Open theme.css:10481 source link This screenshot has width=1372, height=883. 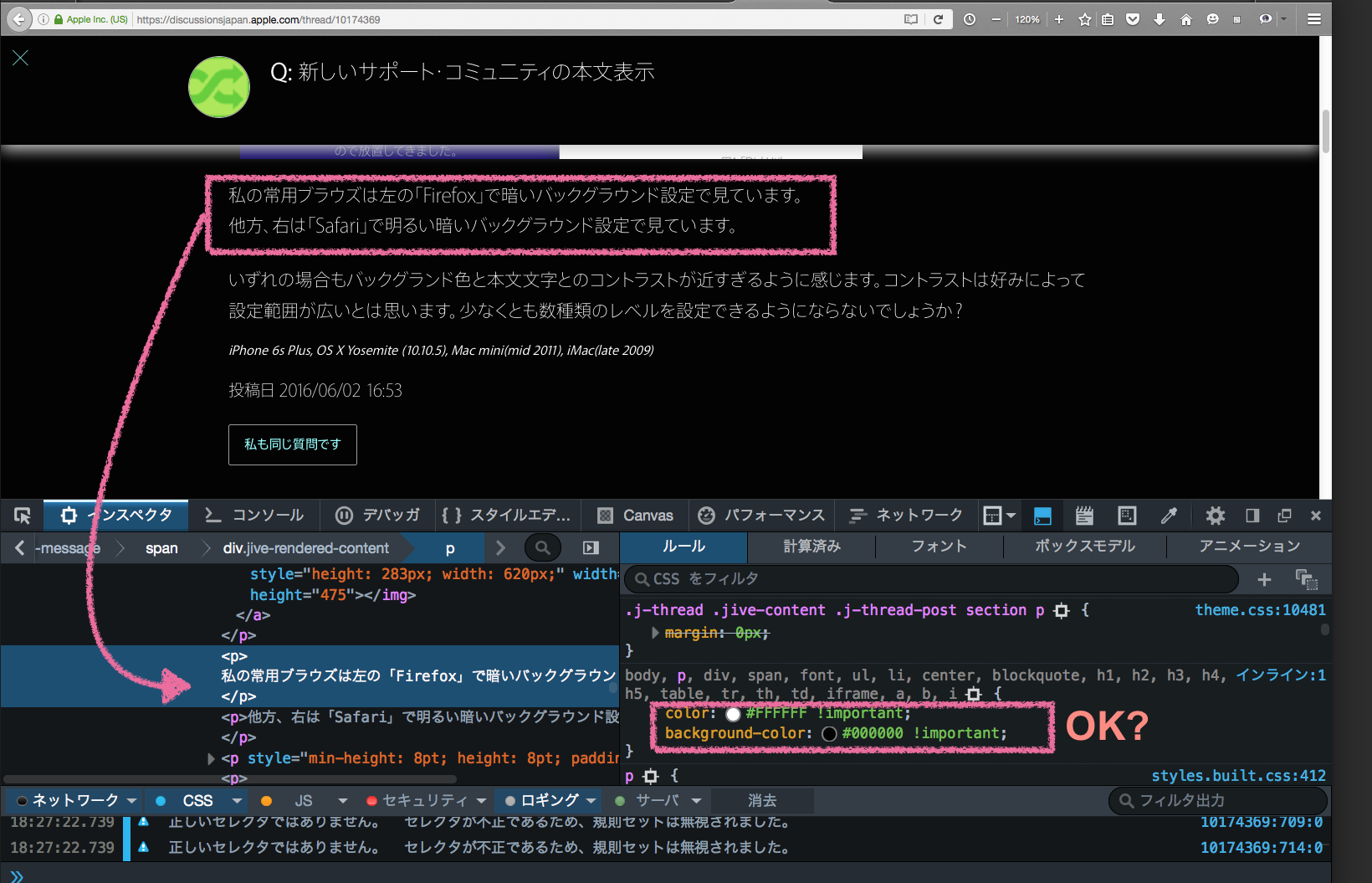[1260, 610]
